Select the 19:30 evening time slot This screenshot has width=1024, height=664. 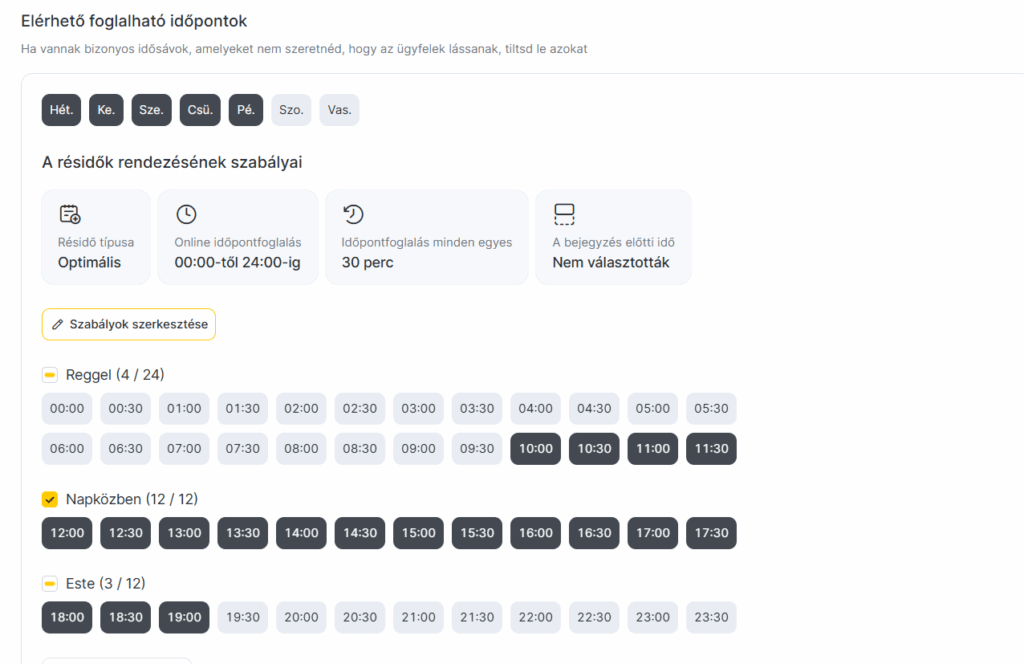click(x=243, y=617)
